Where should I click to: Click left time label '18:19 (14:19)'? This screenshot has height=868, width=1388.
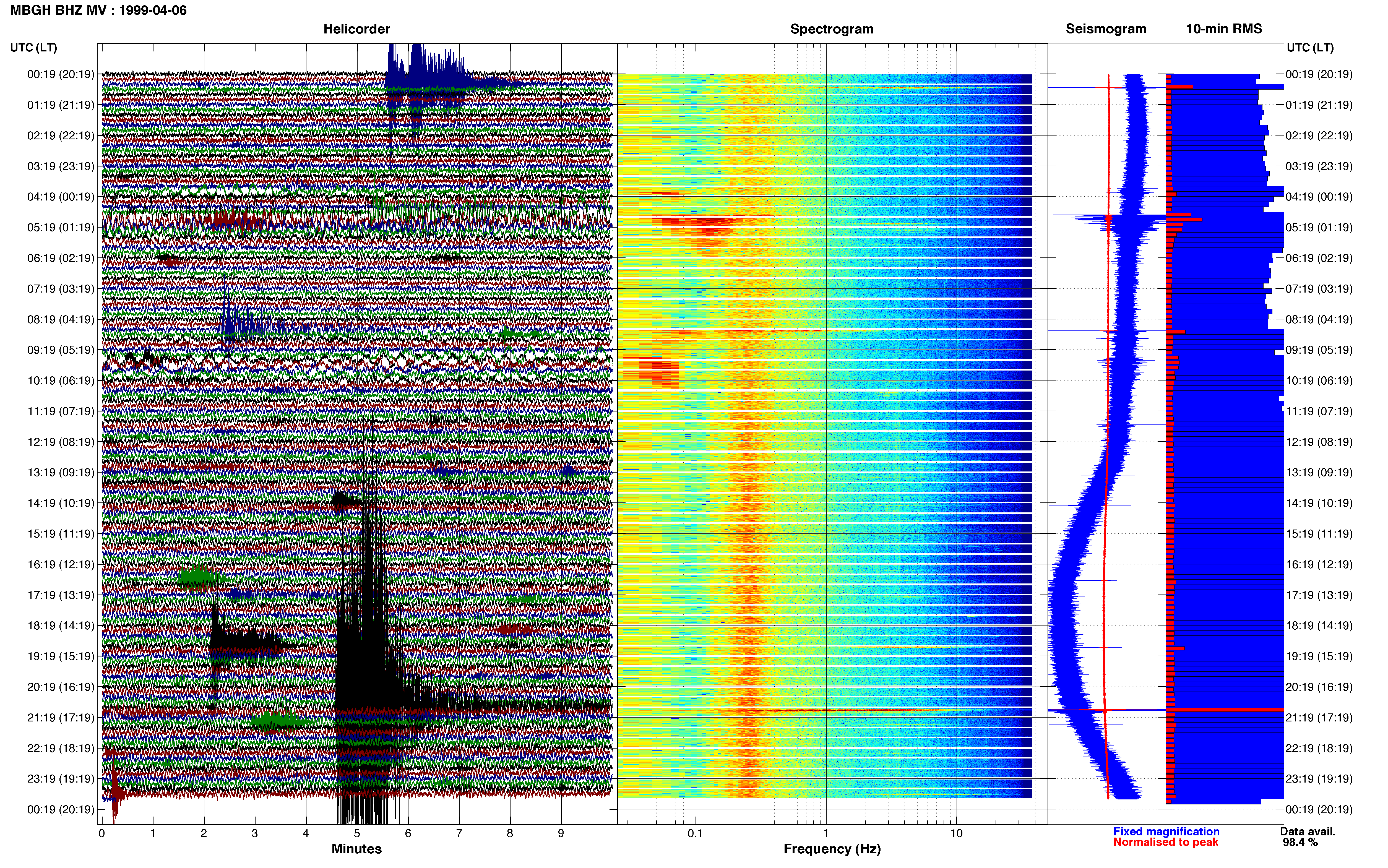click(x=61, y=625)
